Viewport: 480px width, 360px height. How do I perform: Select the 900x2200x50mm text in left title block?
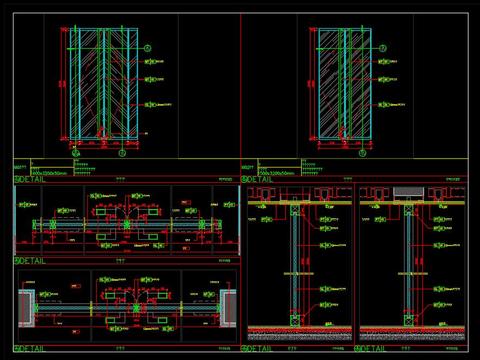tap(50, 173)
